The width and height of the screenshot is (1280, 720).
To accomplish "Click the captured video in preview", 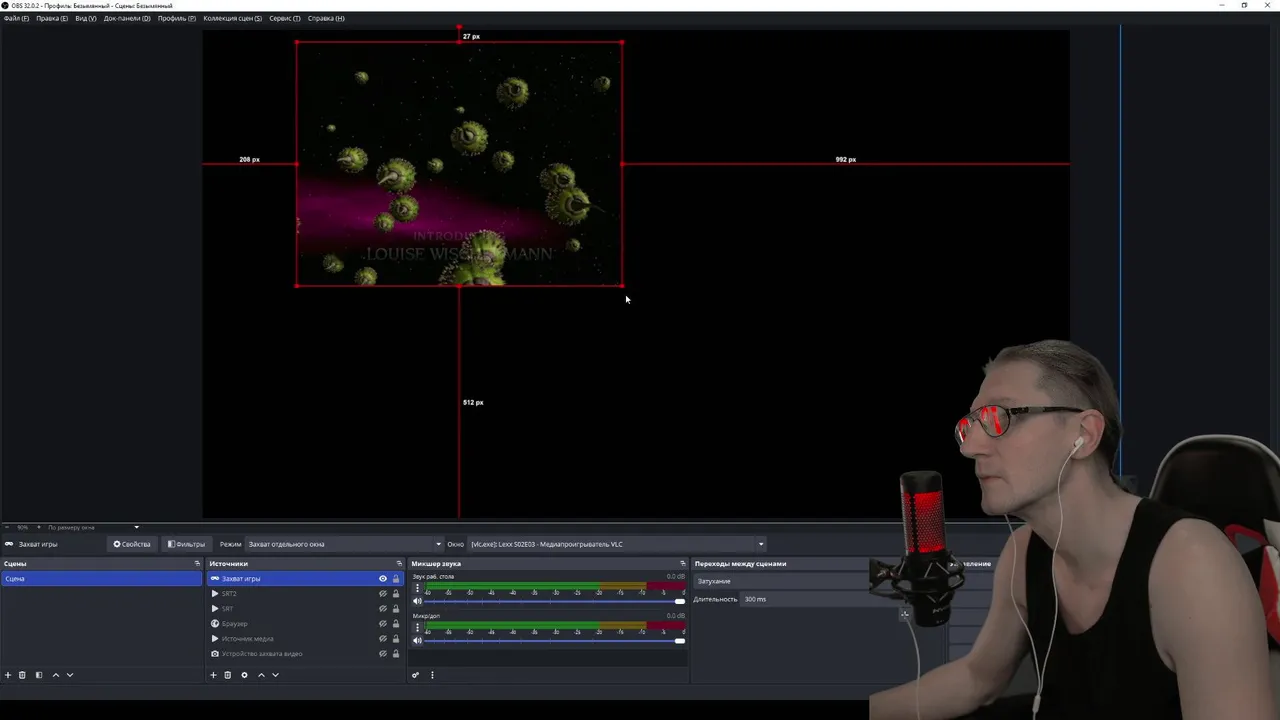I will (x=459, y=164).
